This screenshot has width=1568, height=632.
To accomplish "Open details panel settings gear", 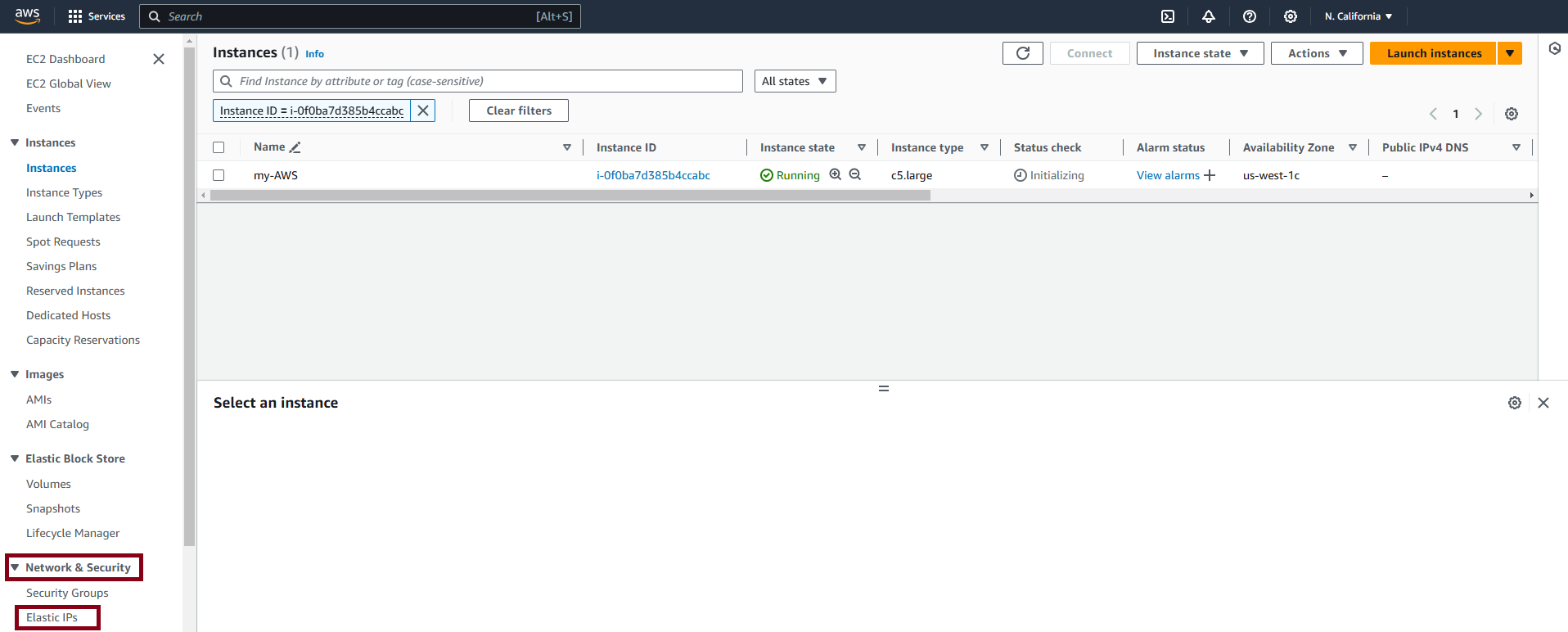I will coord(1515,403).
